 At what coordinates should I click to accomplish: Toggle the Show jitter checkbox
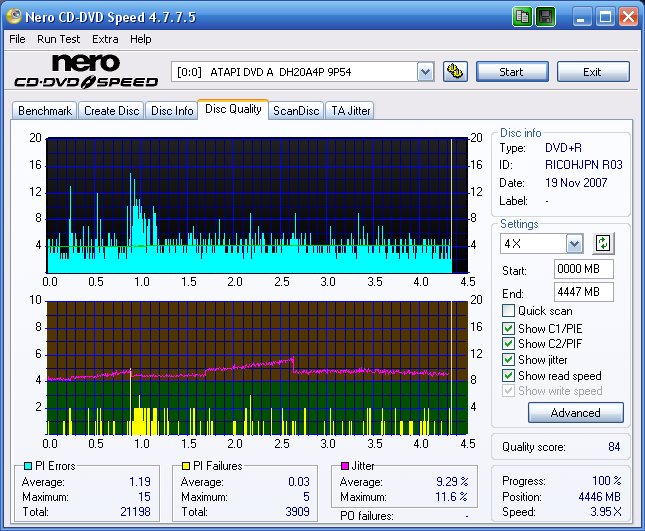point(509,360)
